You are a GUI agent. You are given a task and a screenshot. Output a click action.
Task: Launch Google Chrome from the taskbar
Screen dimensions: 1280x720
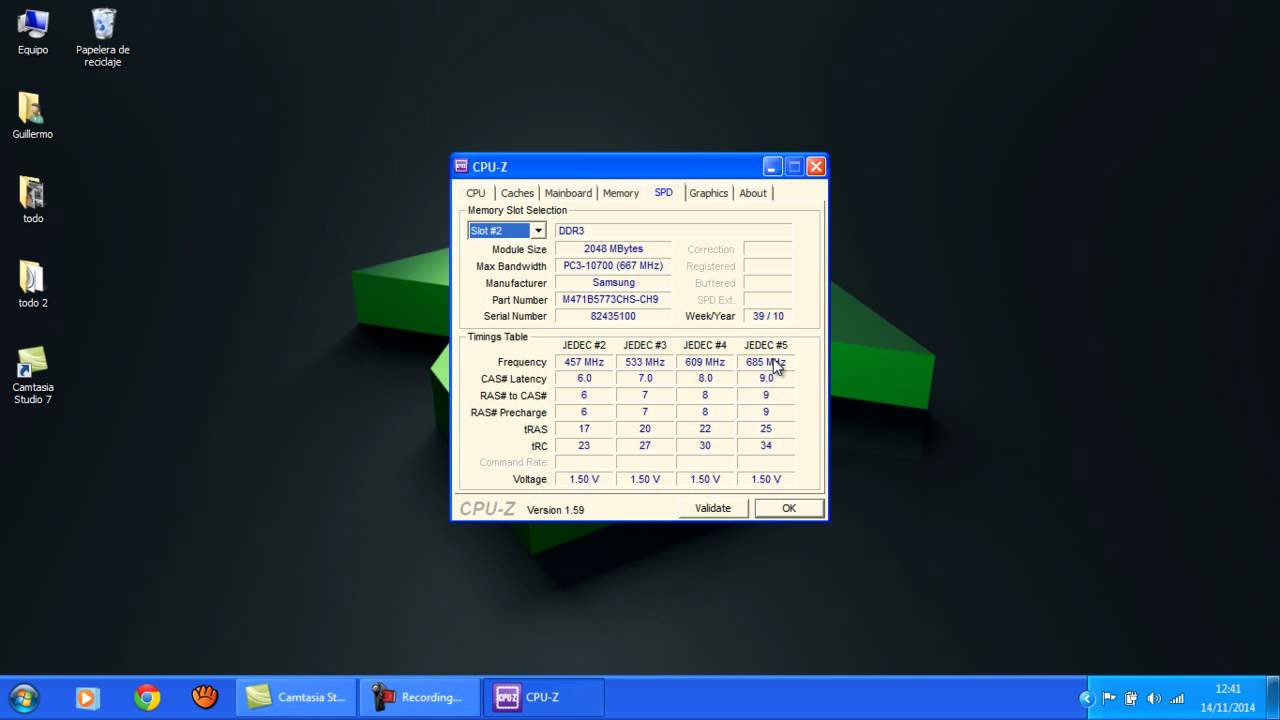tap(147, 697)
